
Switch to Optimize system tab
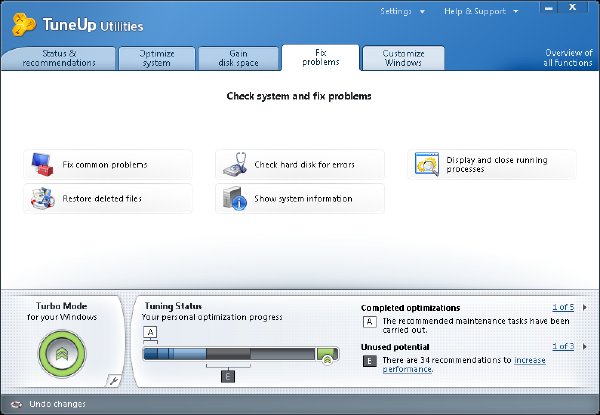157,58
